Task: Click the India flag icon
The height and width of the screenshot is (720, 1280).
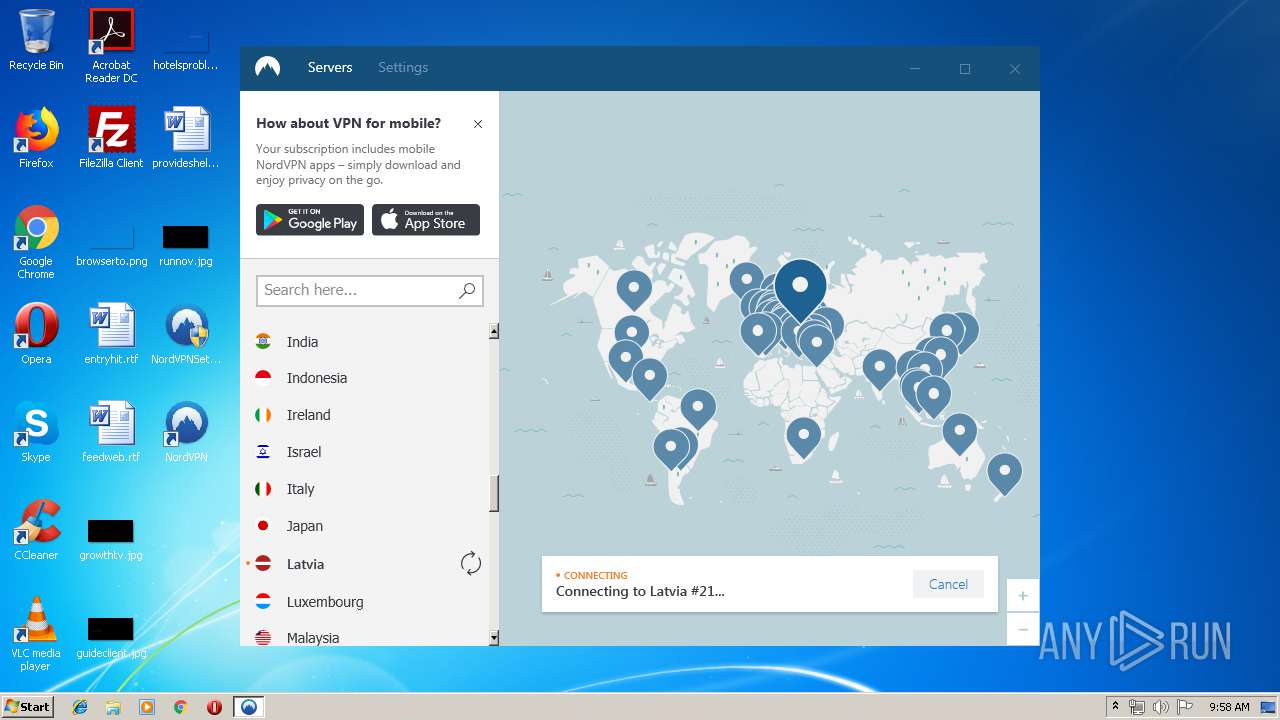Action: point(263,341)
